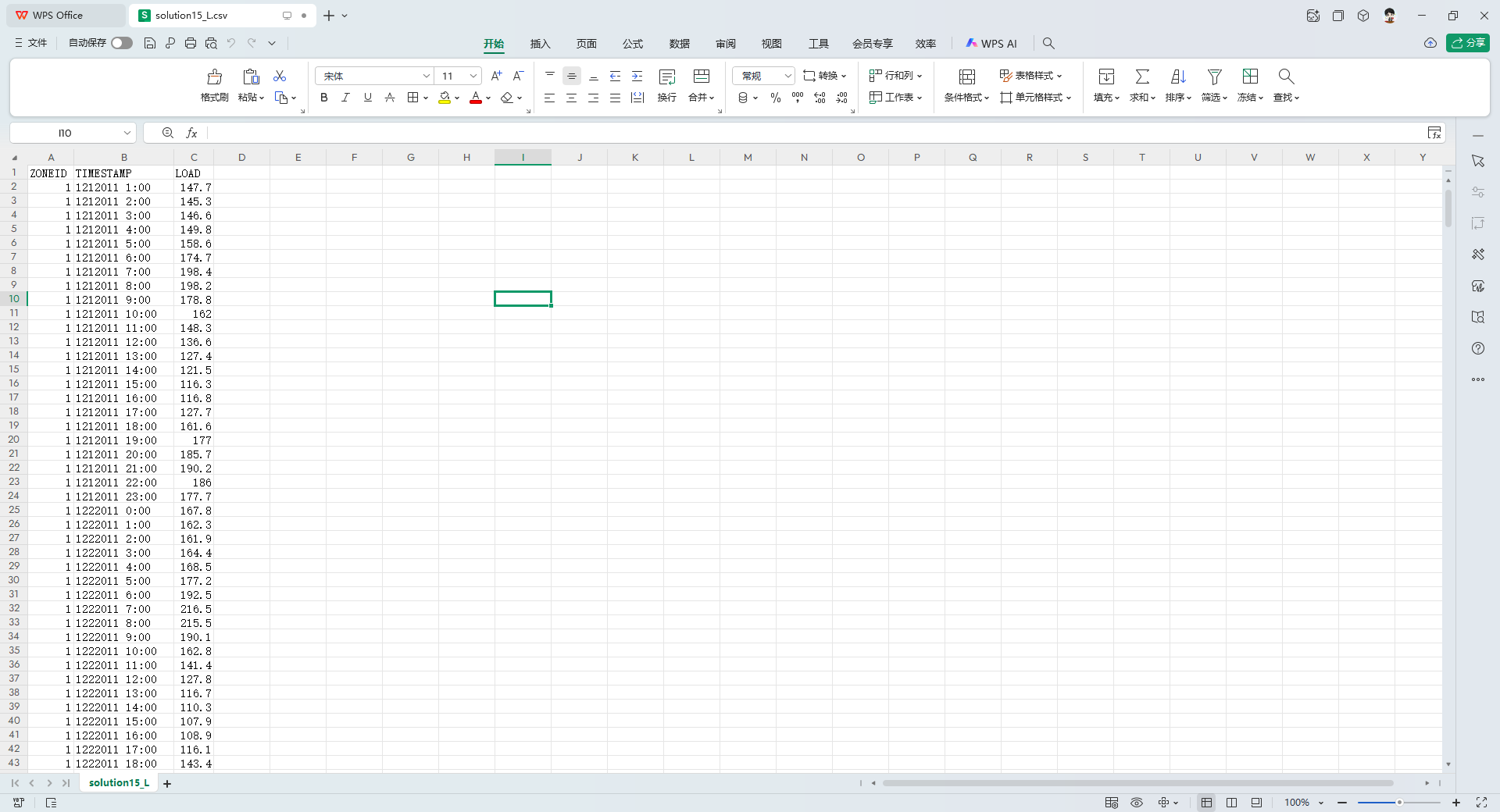This screenshot has height=812, width=1500.
Task: Add a new sheet with plus button
Action: pos(167,783)
